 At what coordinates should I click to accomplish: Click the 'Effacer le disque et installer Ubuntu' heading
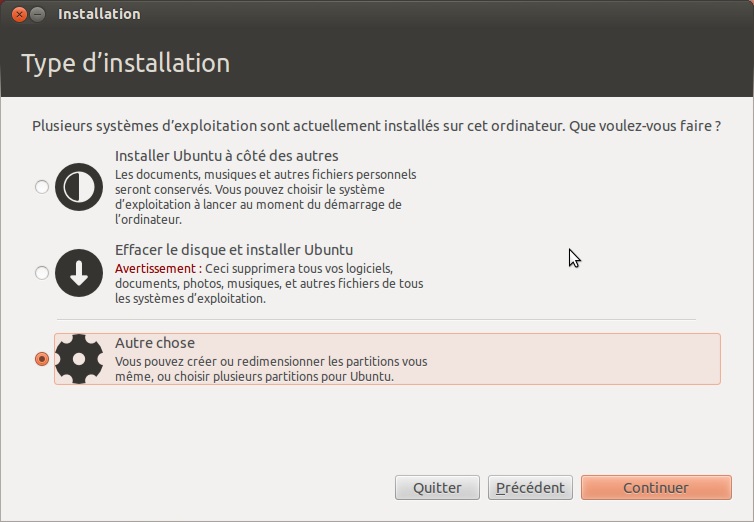[234, 250]
